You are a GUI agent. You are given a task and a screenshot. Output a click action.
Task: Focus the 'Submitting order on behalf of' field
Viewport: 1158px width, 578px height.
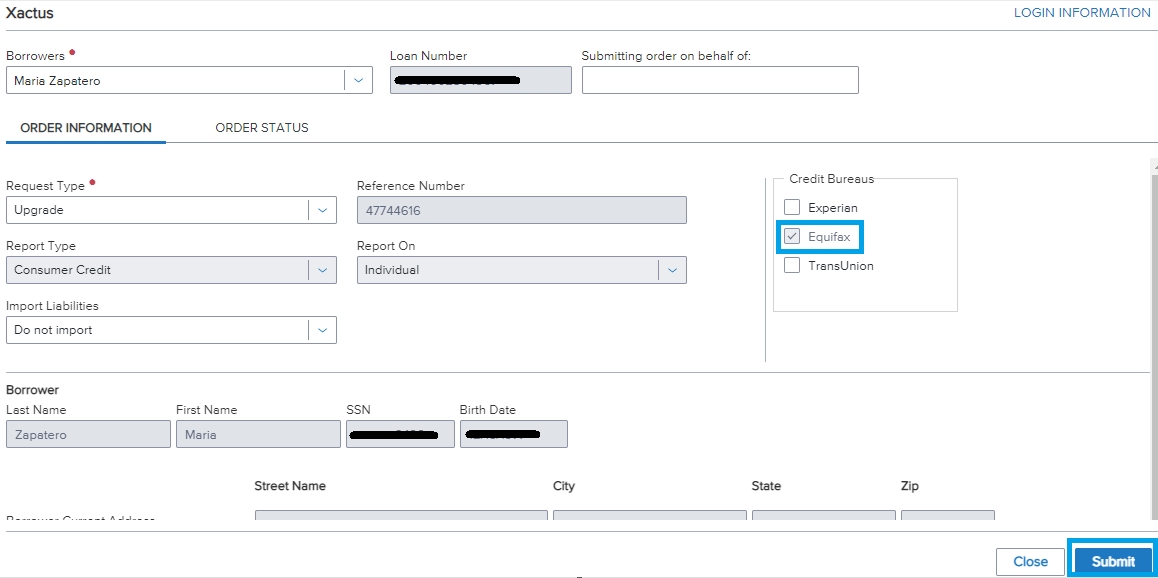[719, 81]
